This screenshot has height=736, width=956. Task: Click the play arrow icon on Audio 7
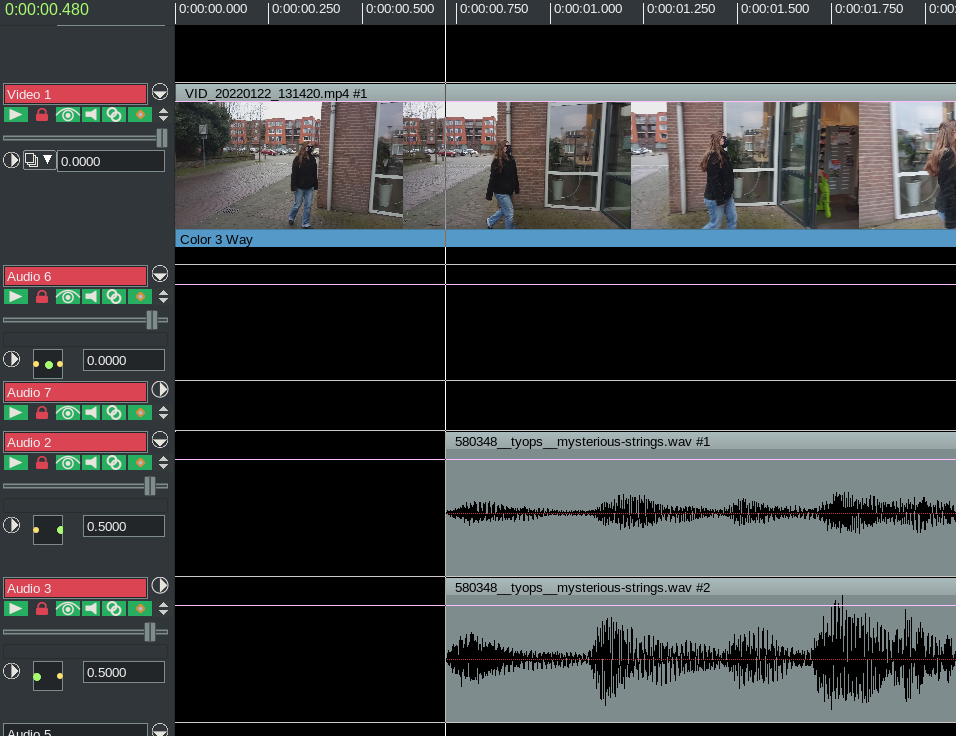tap(16, 413)
